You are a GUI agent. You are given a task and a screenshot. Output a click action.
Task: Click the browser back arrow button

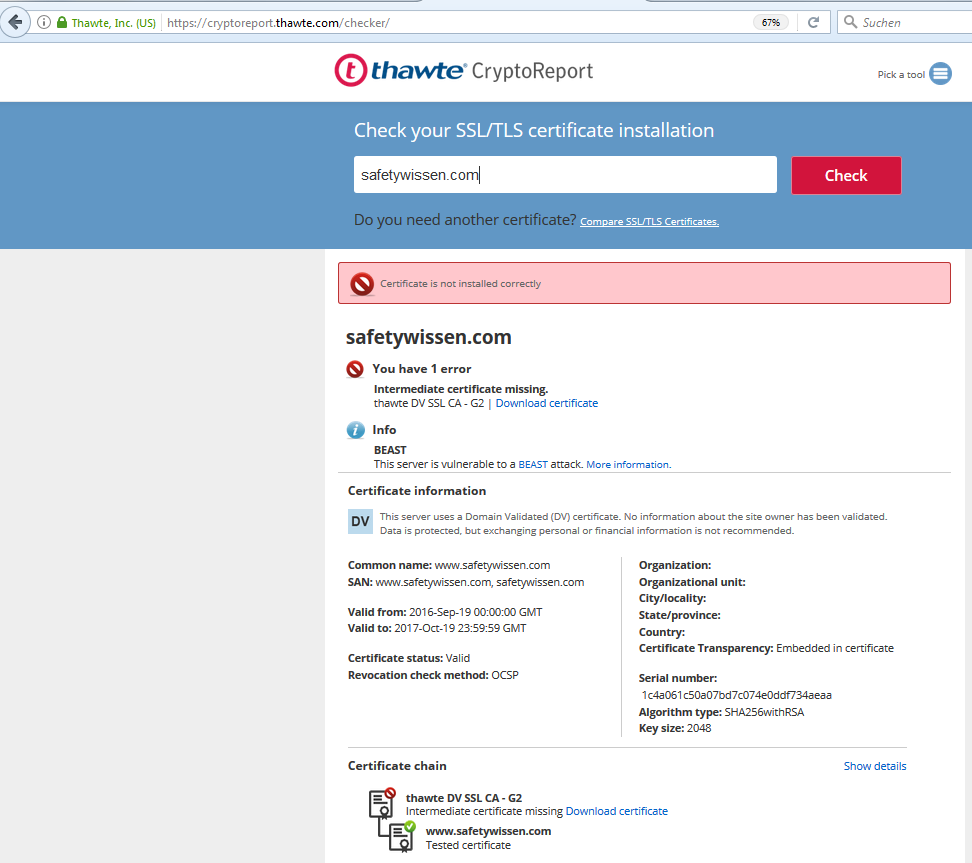(15, 22)
